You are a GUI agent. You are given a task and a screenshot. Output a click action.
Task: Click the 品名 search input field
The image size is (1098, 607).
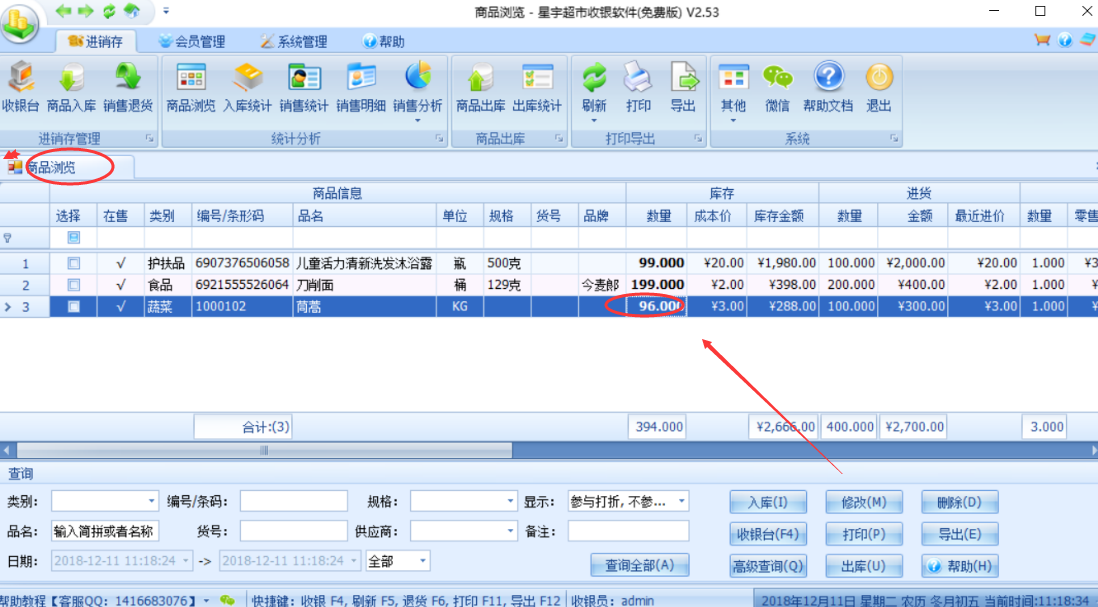[105, 531]
